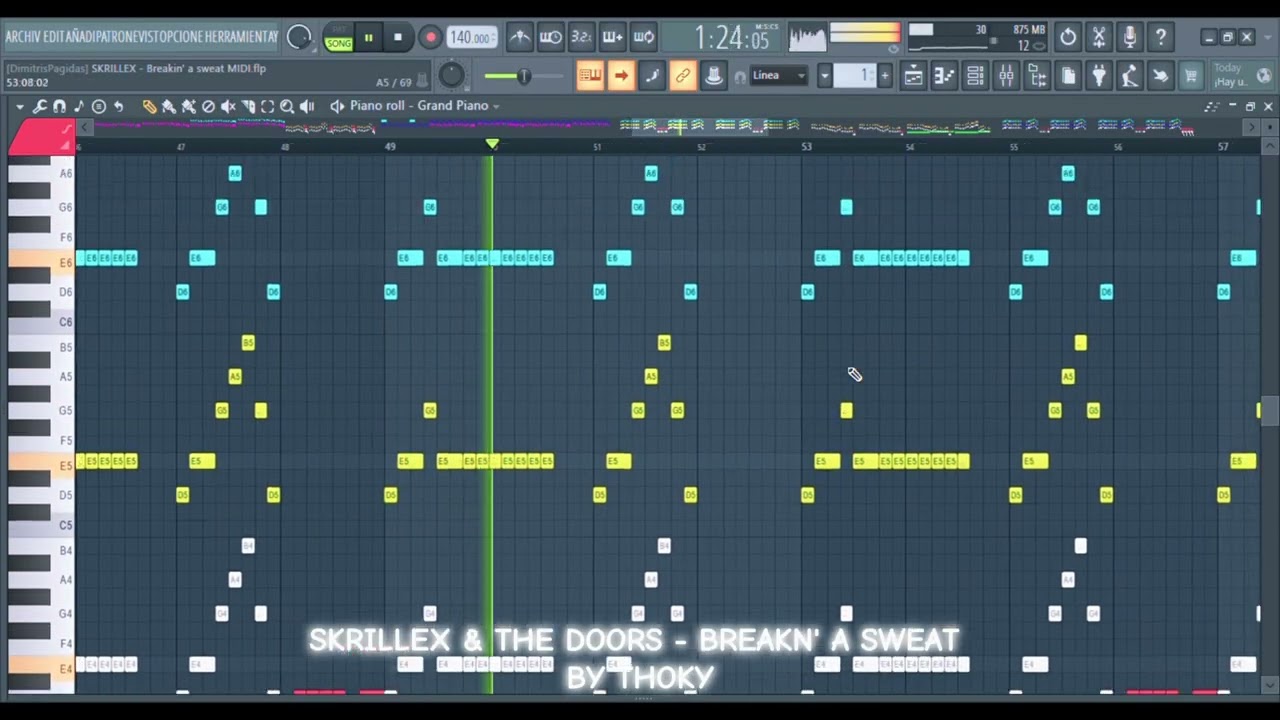This screenshot has width=1280, height=720.
Task: Show the Channel rack
Action: [x=975, y=75]
